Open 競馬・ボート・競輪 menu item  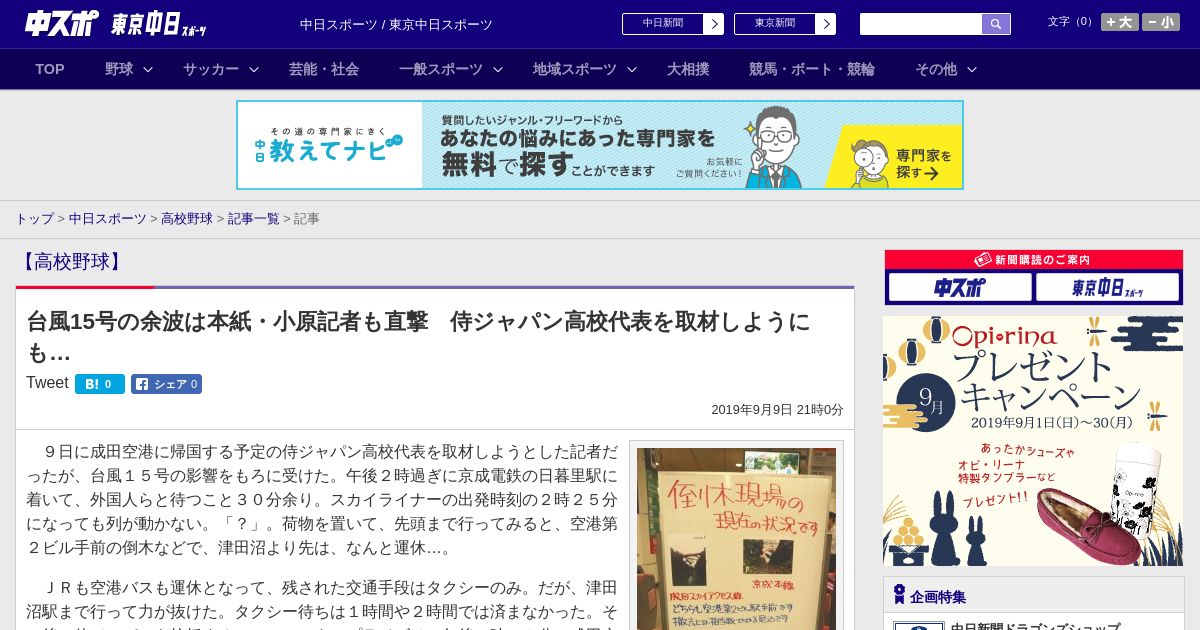pyautogui.click(x=812, y=69)
